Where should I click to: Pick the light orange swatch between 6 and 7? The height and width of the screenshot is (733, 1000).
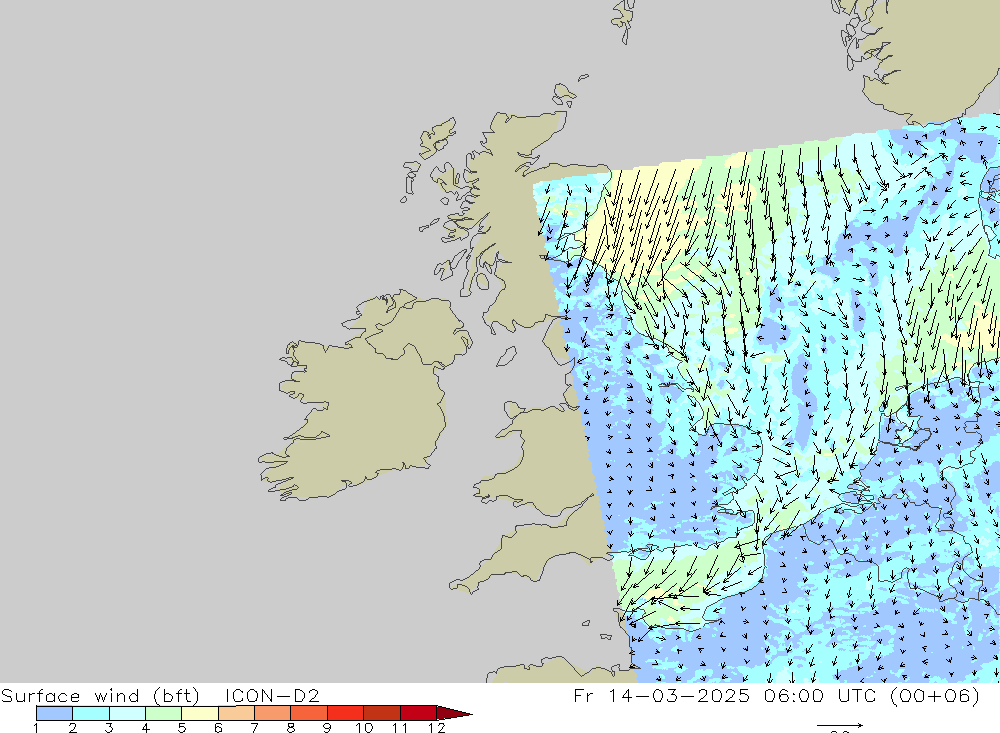(237, 713)
